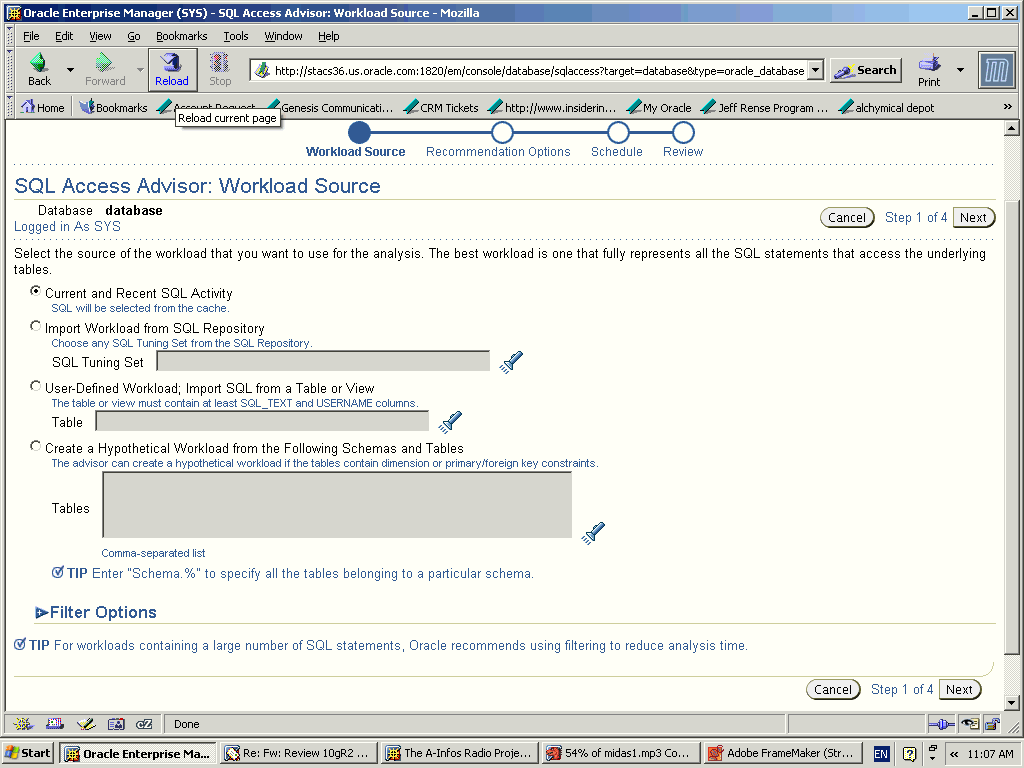Open the URL address bar dropdown
Screen dimensions: 1024x768
815,70
